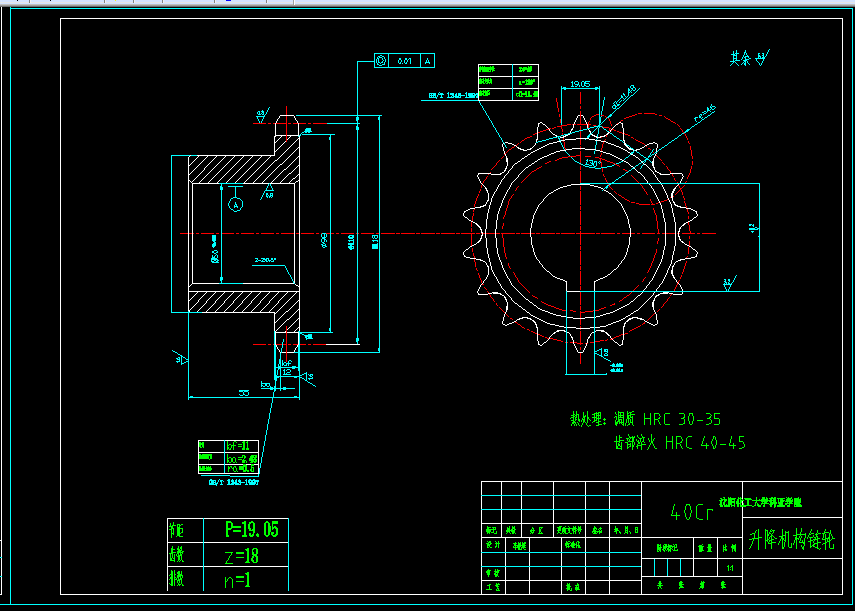Click the 19.05 dimension above the sprocket
Image resolution: width=855 pixels, height=611 pixels.
[580, 84]
